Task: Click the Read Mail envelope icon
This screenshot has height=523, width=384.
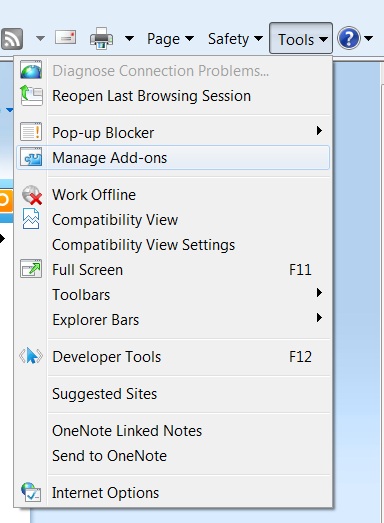Action: click(x=66, y=37)
